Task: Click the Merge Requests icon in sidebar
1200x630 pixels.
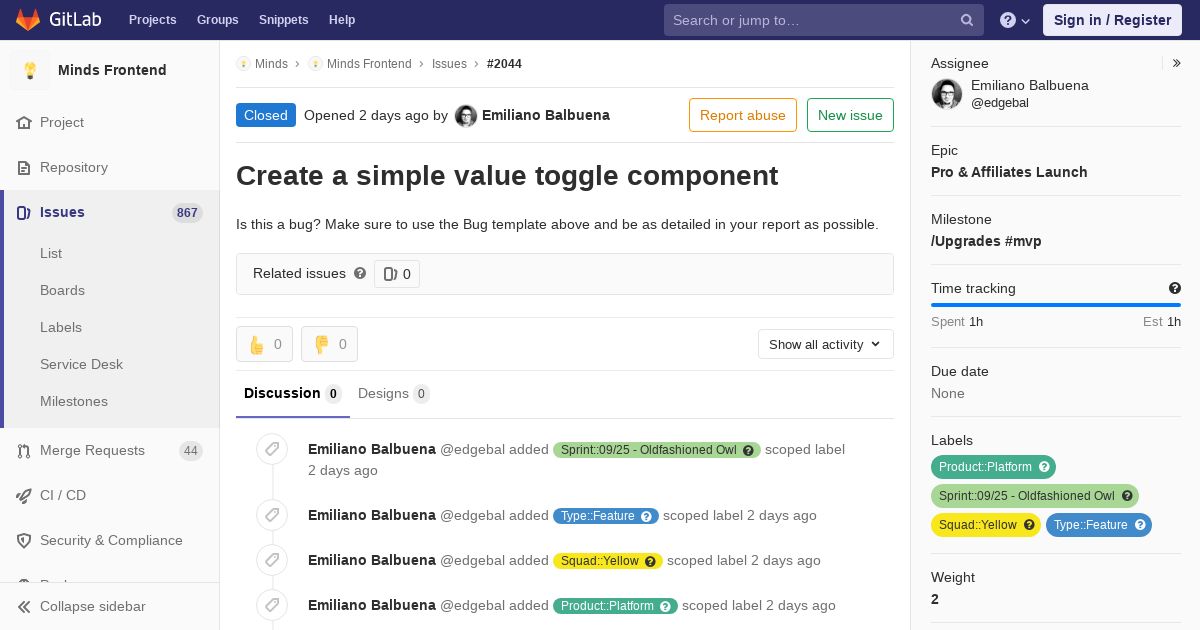Action: click(24, 451)
